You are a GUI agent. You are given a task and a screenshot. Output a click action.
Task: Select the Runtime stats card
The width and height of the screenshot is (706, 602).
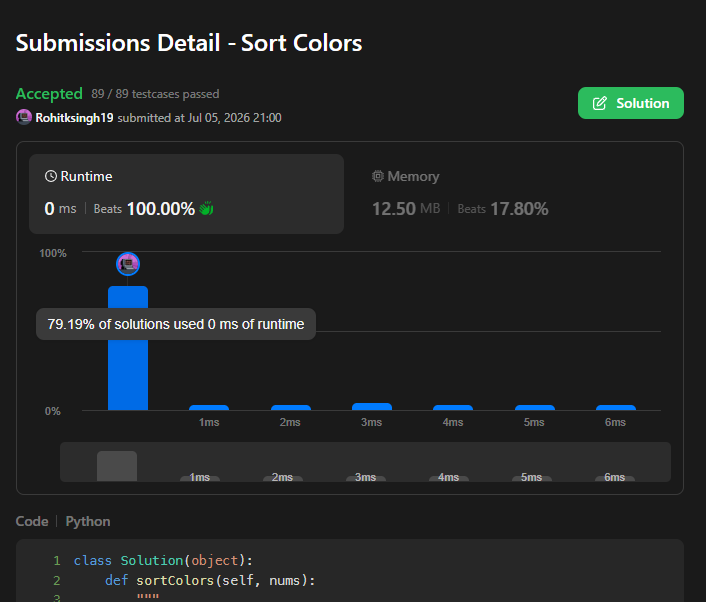tap(186, 194)
